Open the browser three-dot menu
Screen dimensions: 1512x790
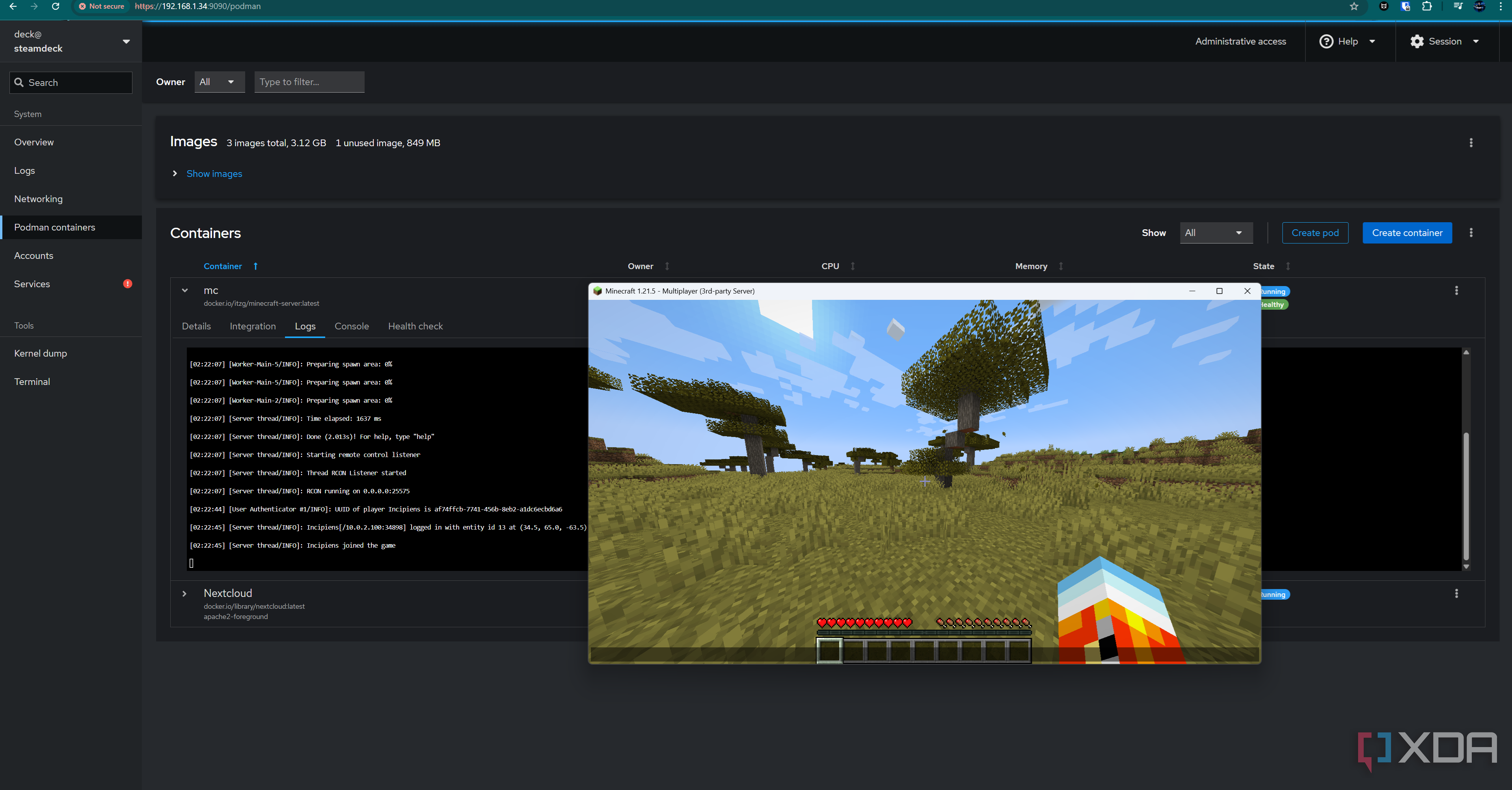[1501, 6]
